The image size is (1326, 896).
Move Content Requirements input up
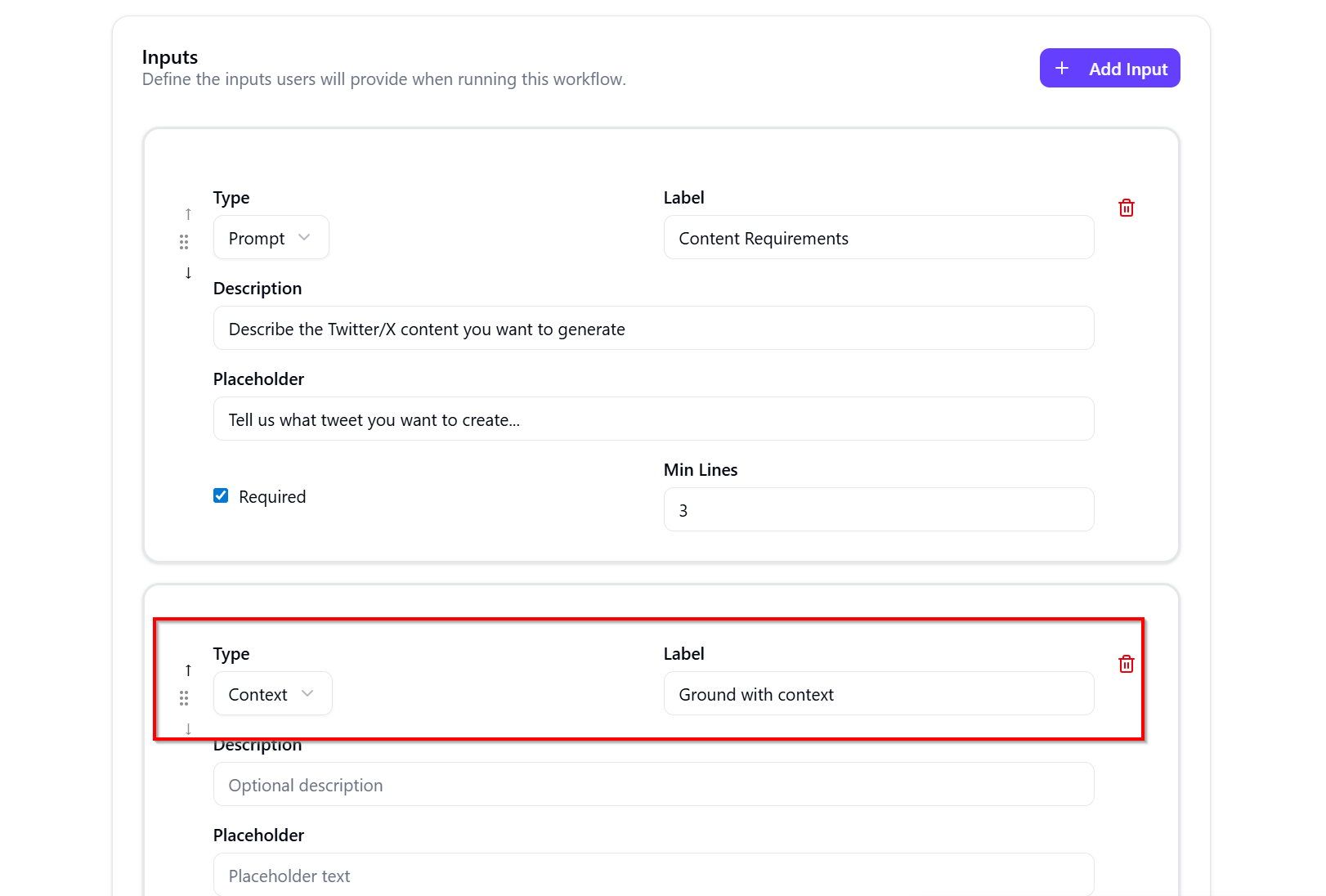pyautogui.click(x=188, y=214)
